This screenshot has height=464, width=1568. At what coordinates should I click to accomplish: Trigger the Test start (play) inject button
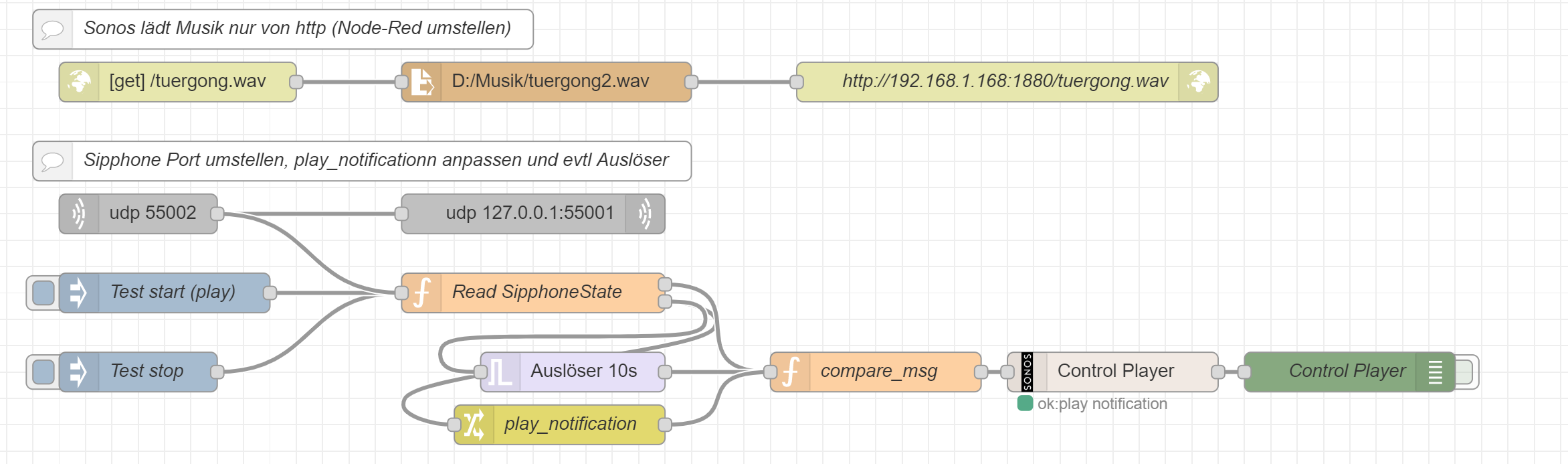43,293
